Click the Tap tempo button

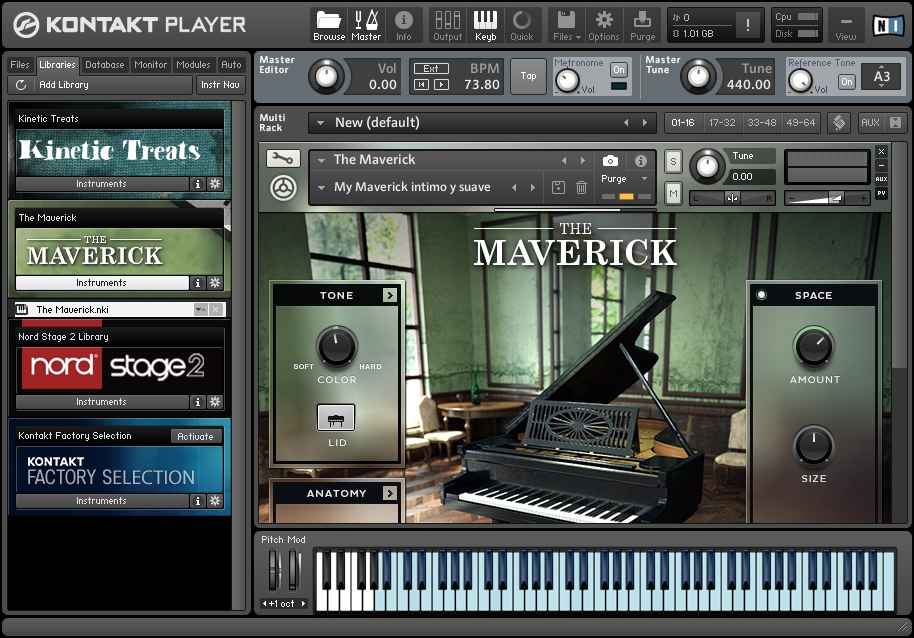click(528, 76)
